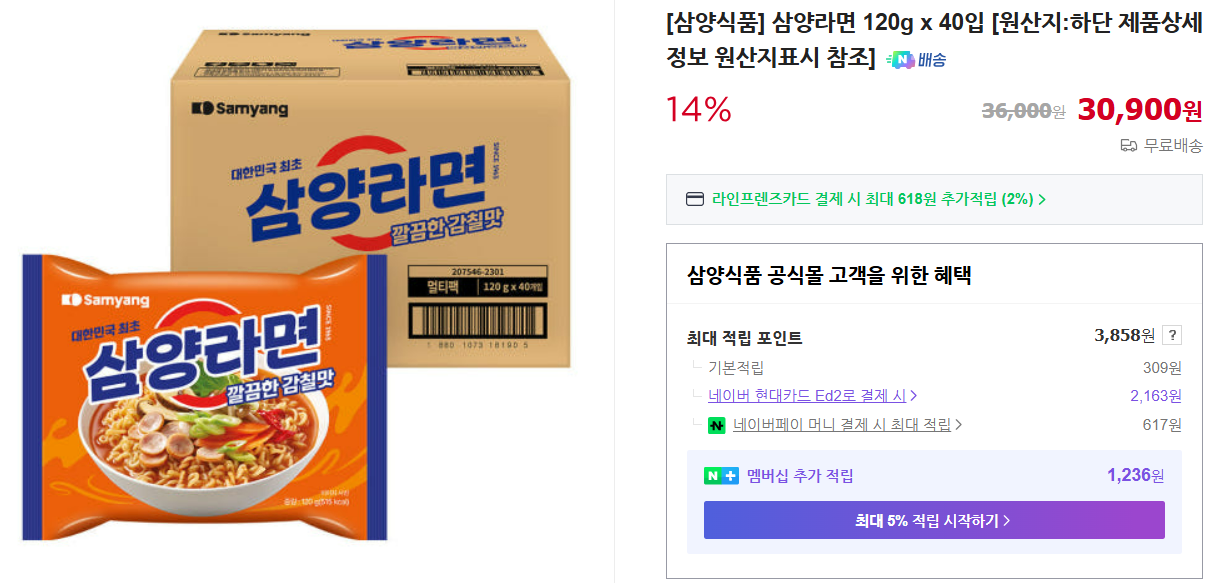
Task: Click the free shipping truck icon
Action: pyautogui.click(x=1128, y=145)
